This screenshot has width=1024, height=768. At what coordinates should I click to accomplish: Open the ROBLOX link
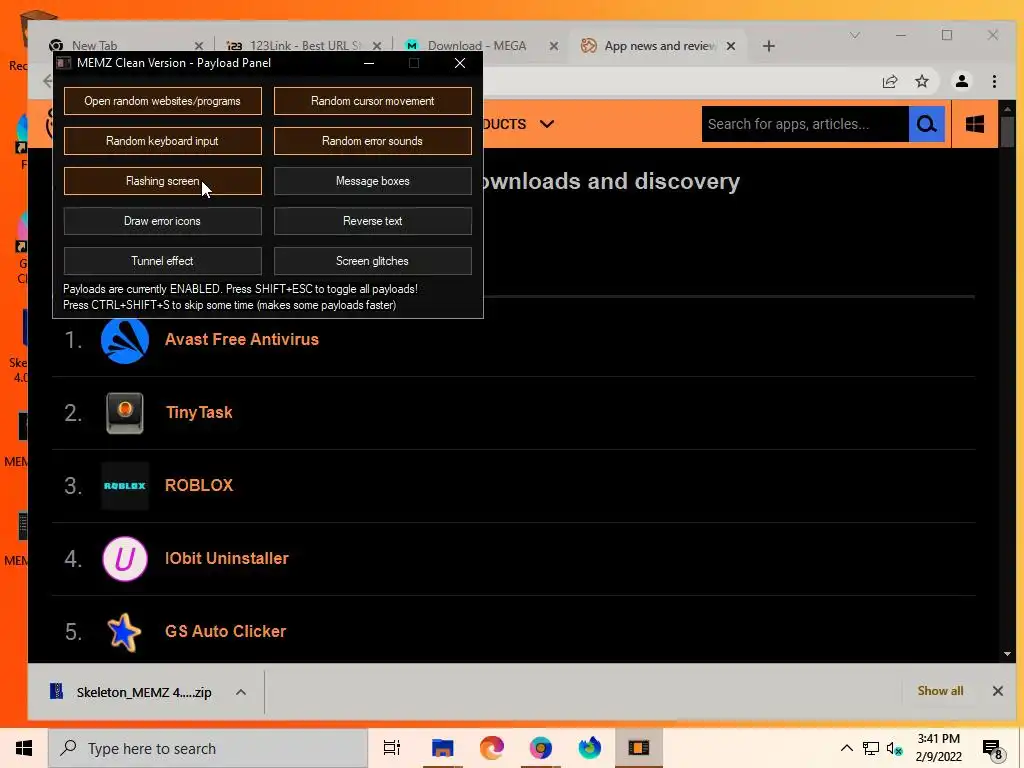pos(199,486)
